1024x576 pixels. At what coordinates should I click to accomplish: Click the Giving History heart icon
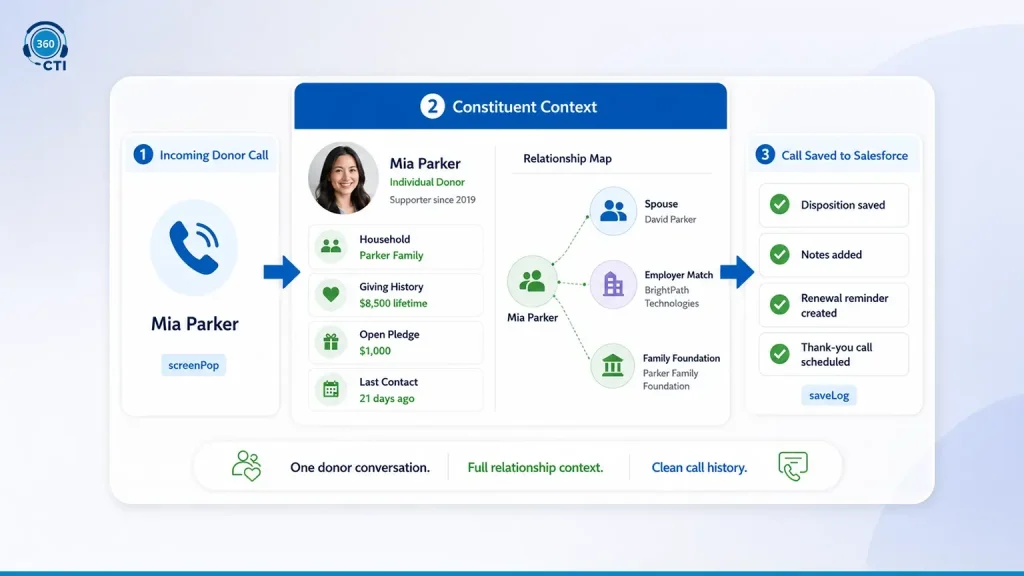tap(331, 294)
